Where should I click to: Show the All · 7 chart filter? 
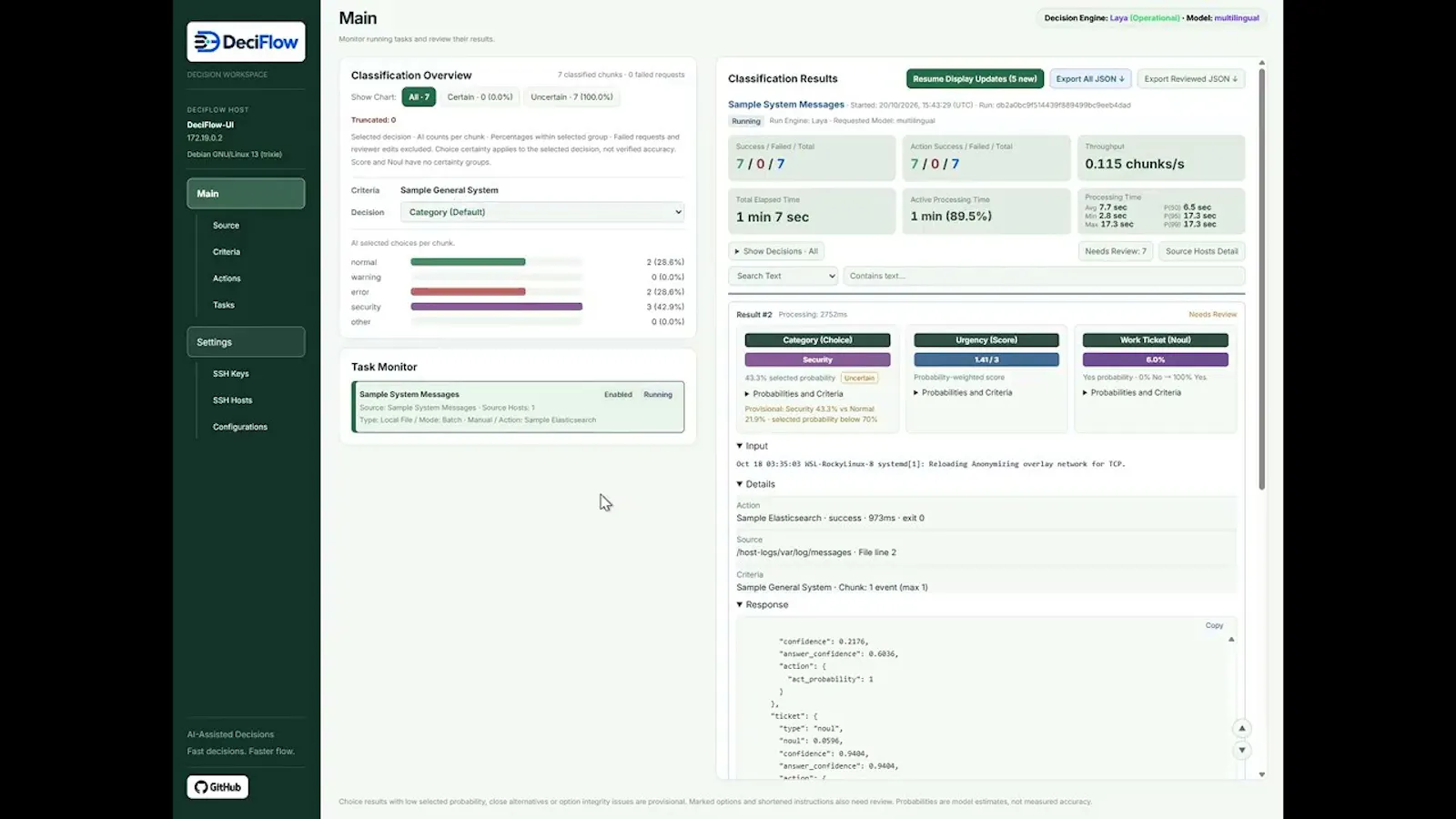pyautogui.click(x=419, y=97)
